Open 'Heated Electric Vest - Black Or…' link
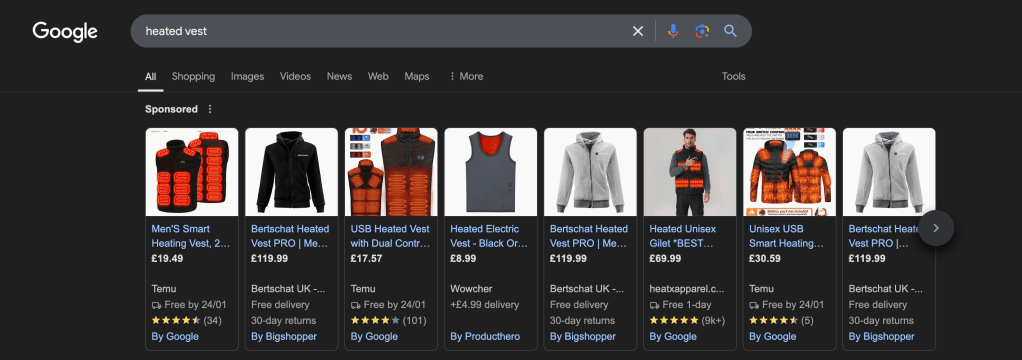 click(x=489, y=236)
